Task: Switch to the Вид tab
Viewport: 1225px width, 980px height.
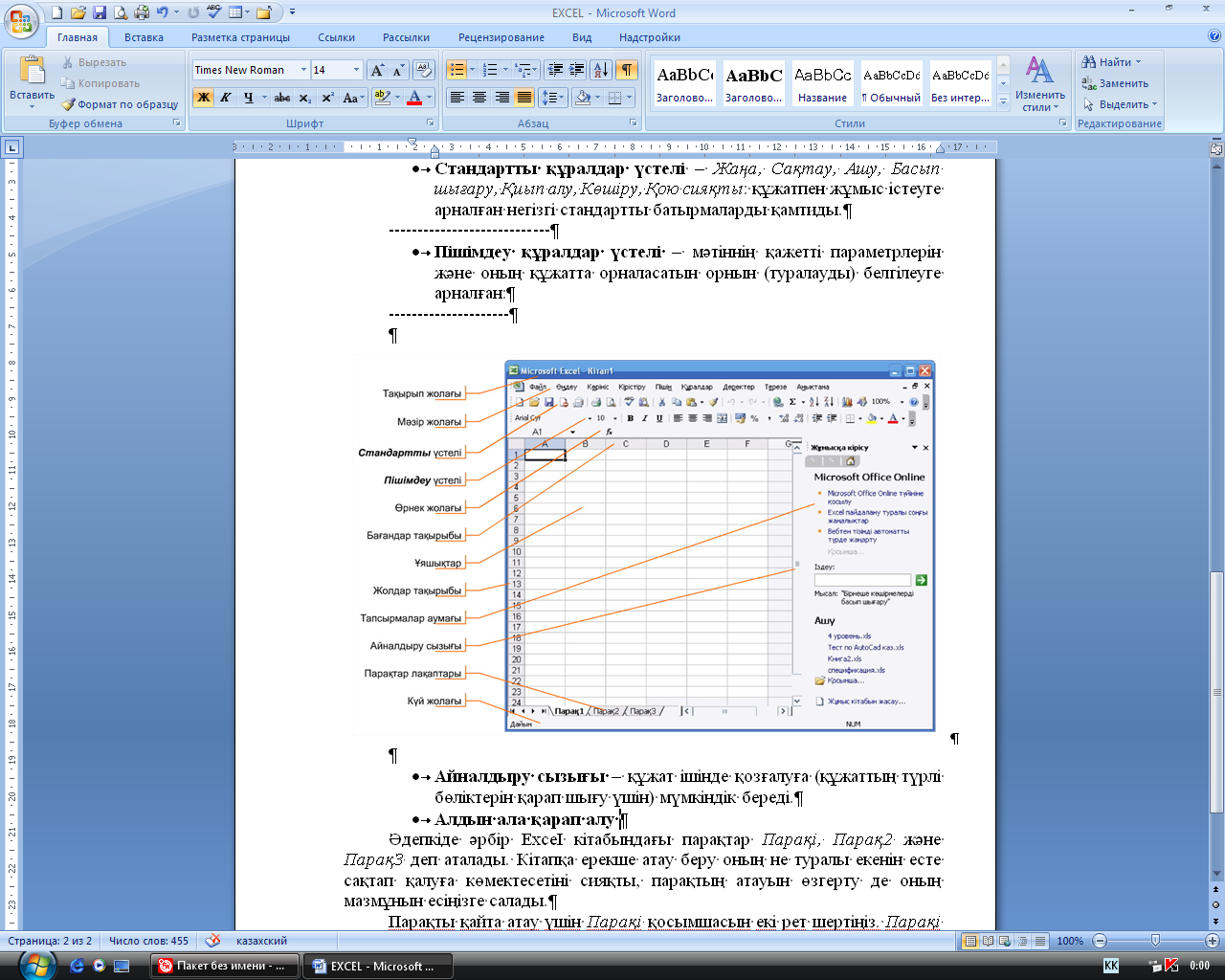Action: tap(582, 37)
